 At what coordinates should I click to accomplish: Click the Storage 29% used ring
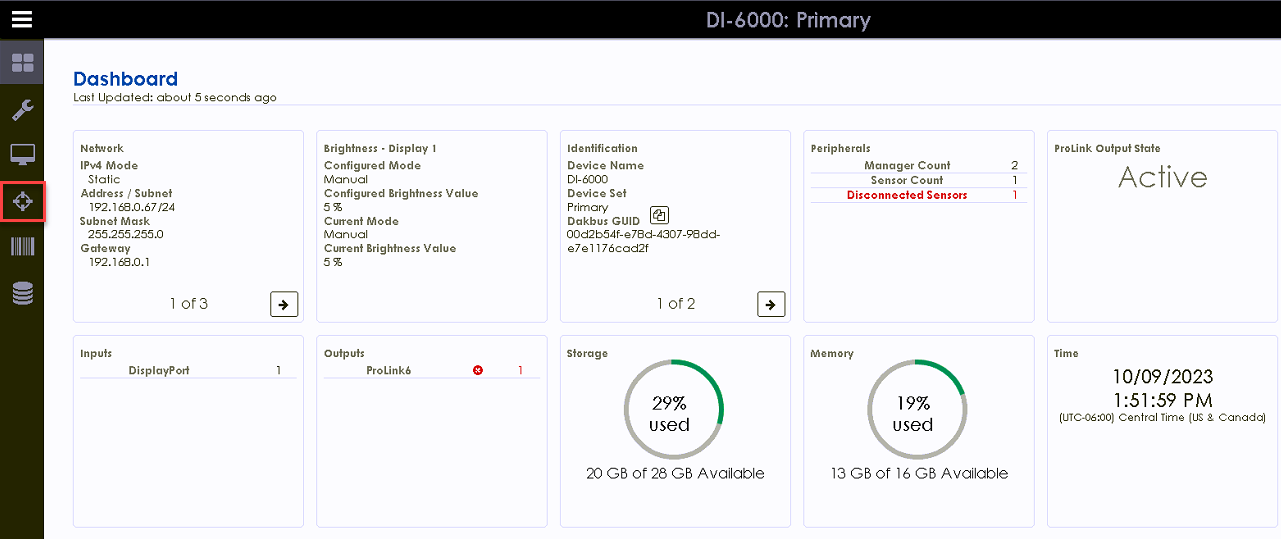coord(674,410)
